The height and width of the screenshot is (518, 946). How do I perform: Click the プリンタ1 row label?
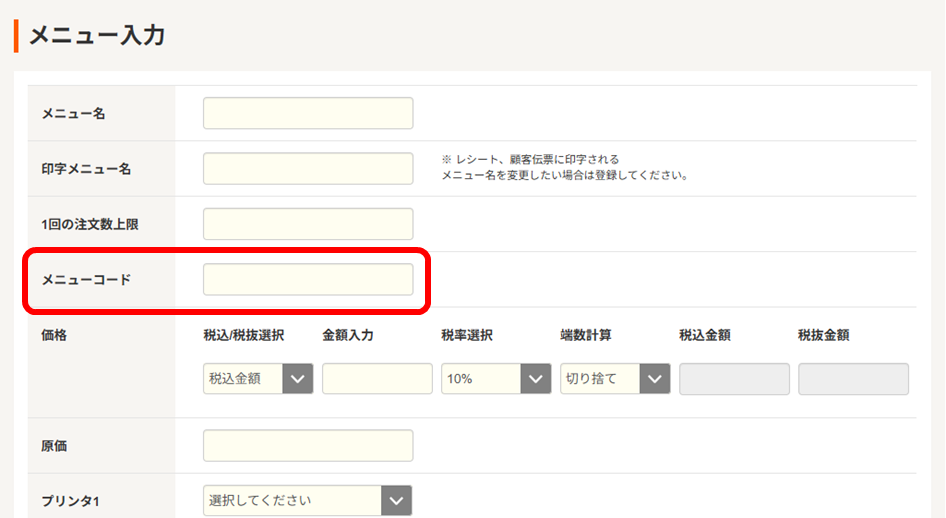tap(70, 500)
